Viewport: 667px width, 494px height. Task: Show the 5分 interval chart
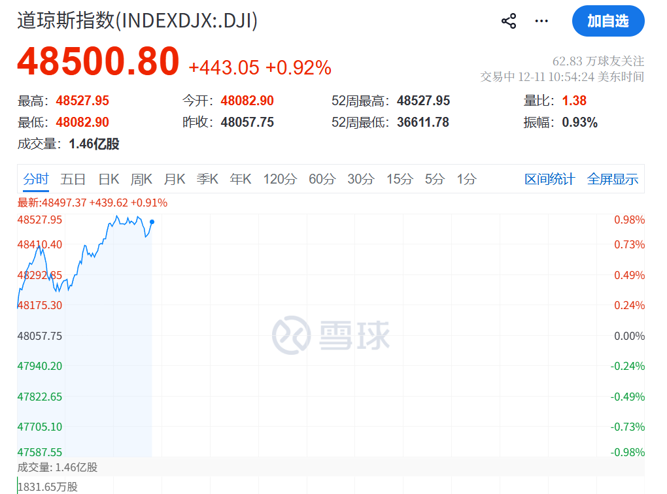(x=434, y=179)
